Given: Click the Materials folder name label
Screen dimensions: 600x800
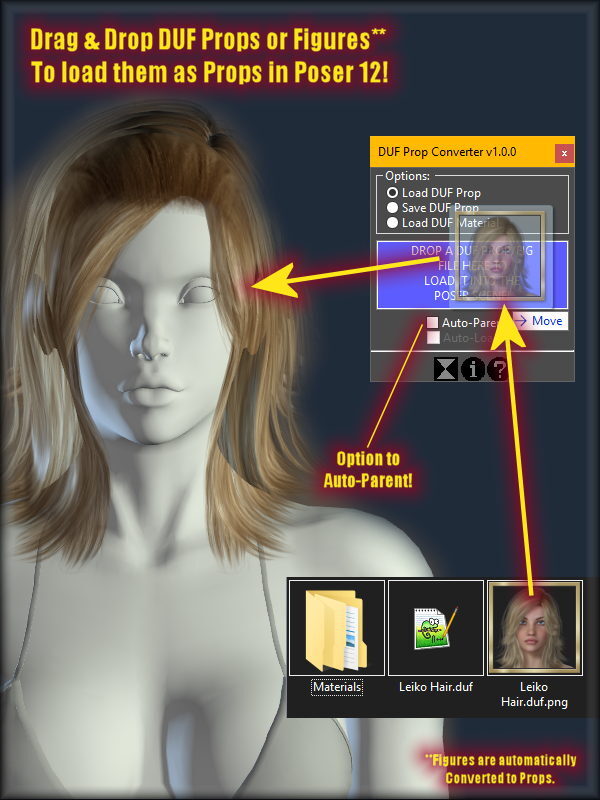Looking at the screenshot, I should click(x=337, y=687).
